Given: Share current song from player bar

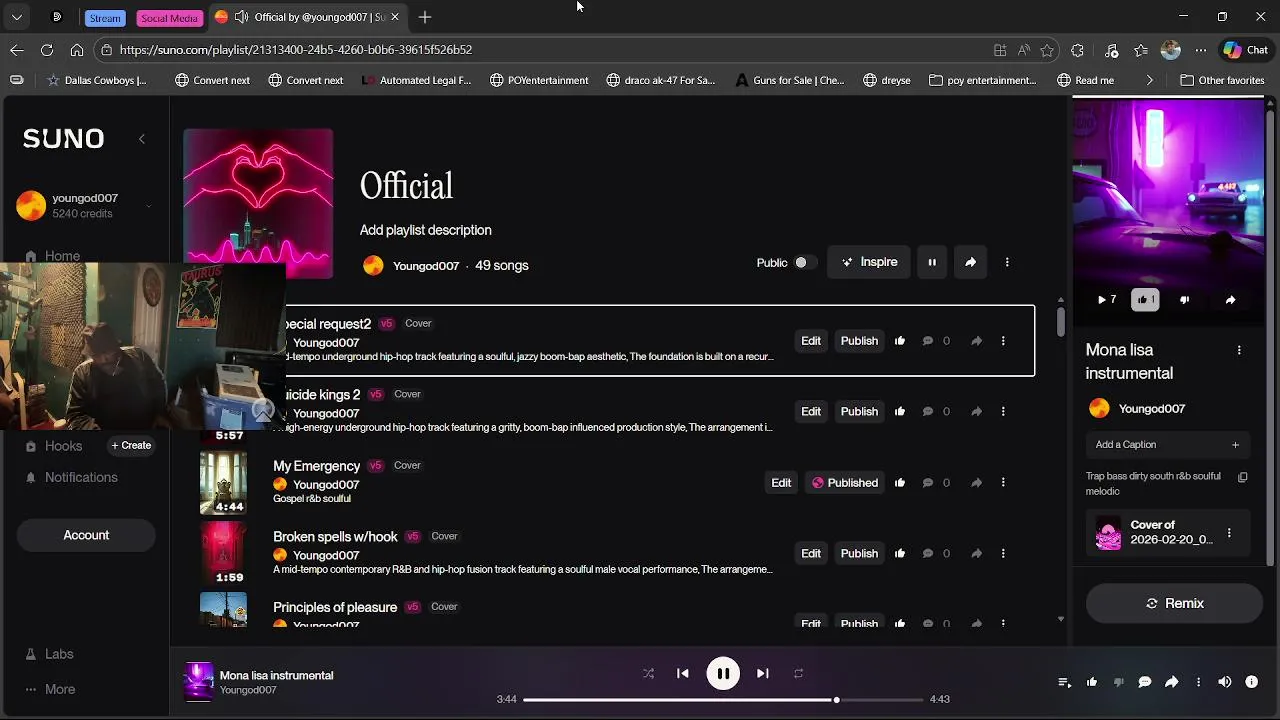Looking at the screenshot, I should point(1172,682).
